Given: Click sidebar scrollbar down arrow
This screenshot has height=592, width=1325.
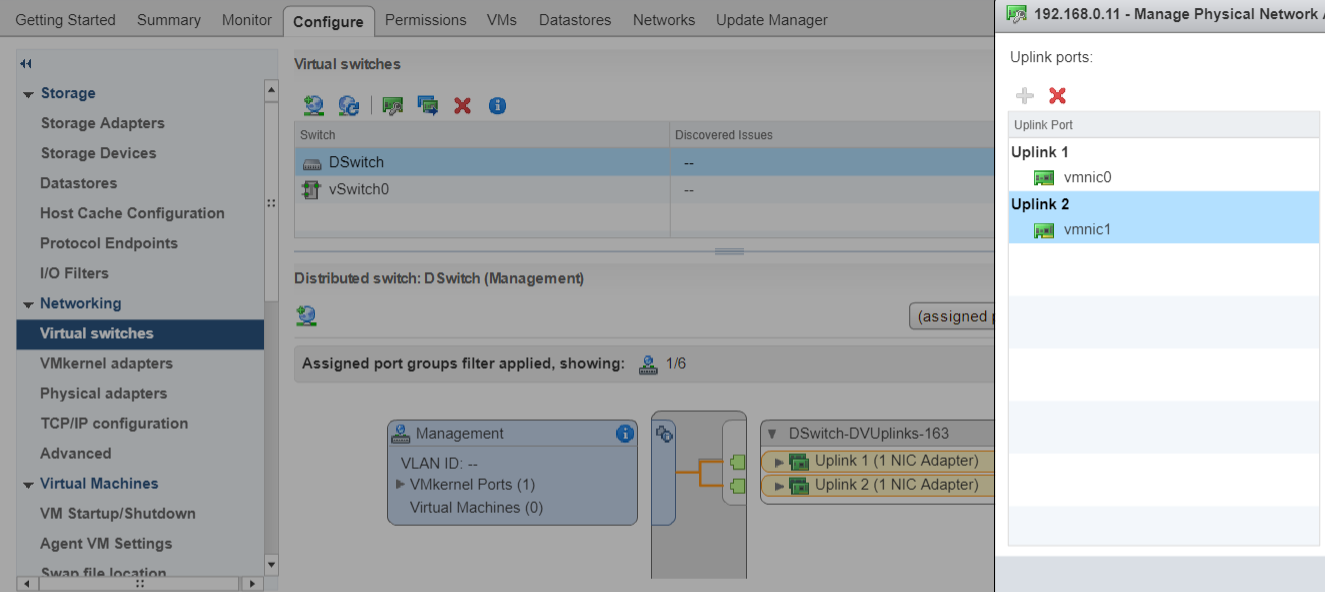Looking at the screenshot, I should tap(271, 565).
